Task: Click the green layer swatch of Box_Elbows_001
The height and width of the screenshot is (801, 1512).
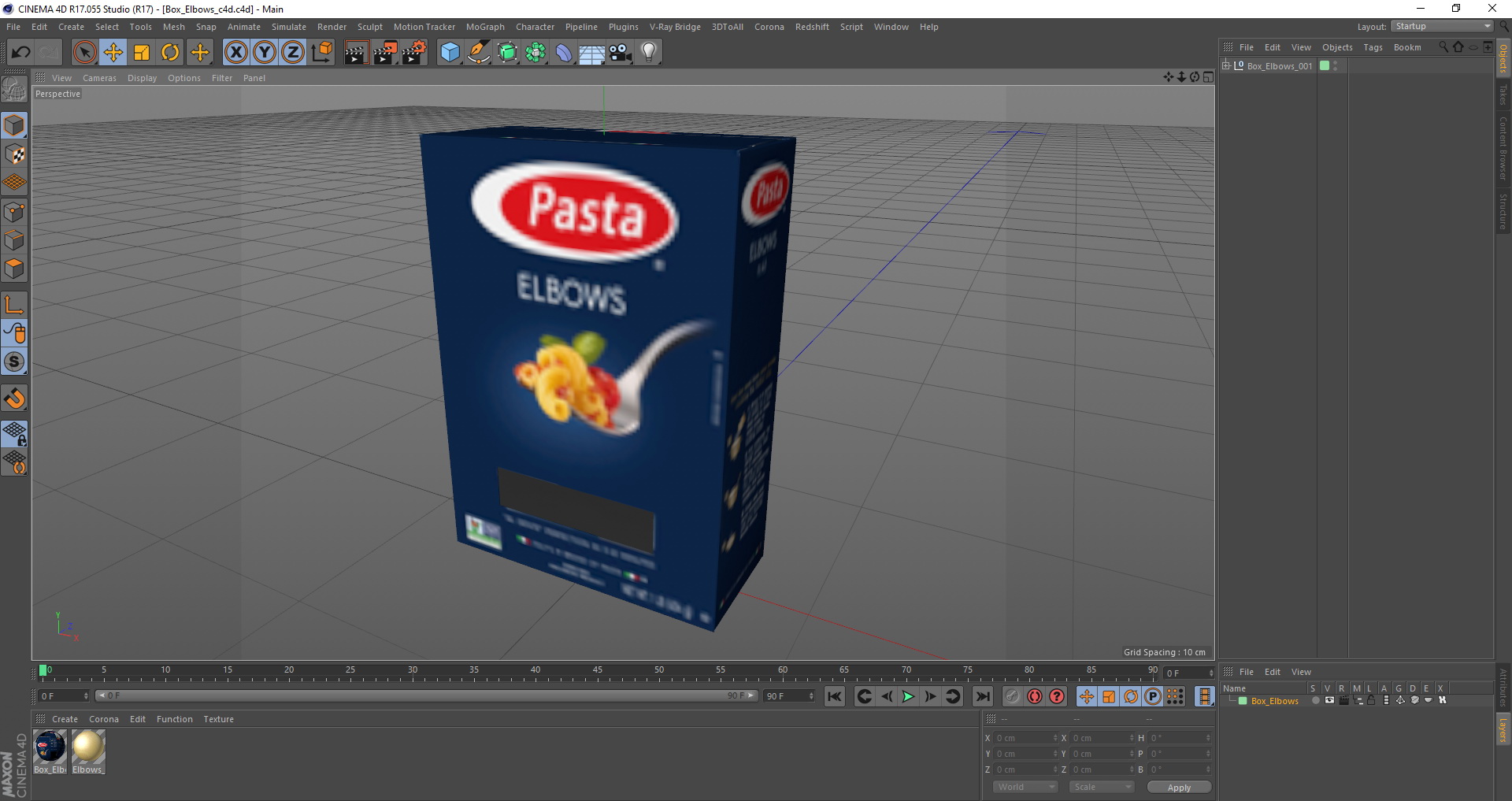Action: coord(1325,65)
